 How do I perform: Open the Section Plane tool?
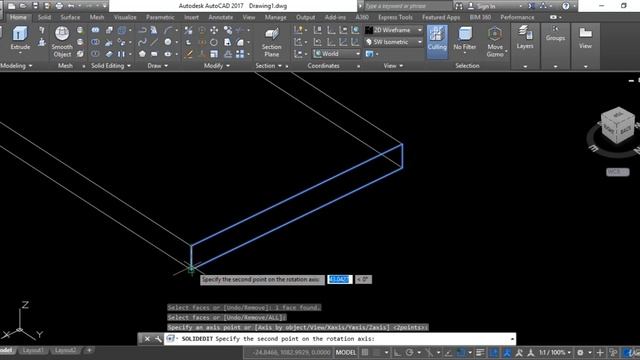click(271, 42)
